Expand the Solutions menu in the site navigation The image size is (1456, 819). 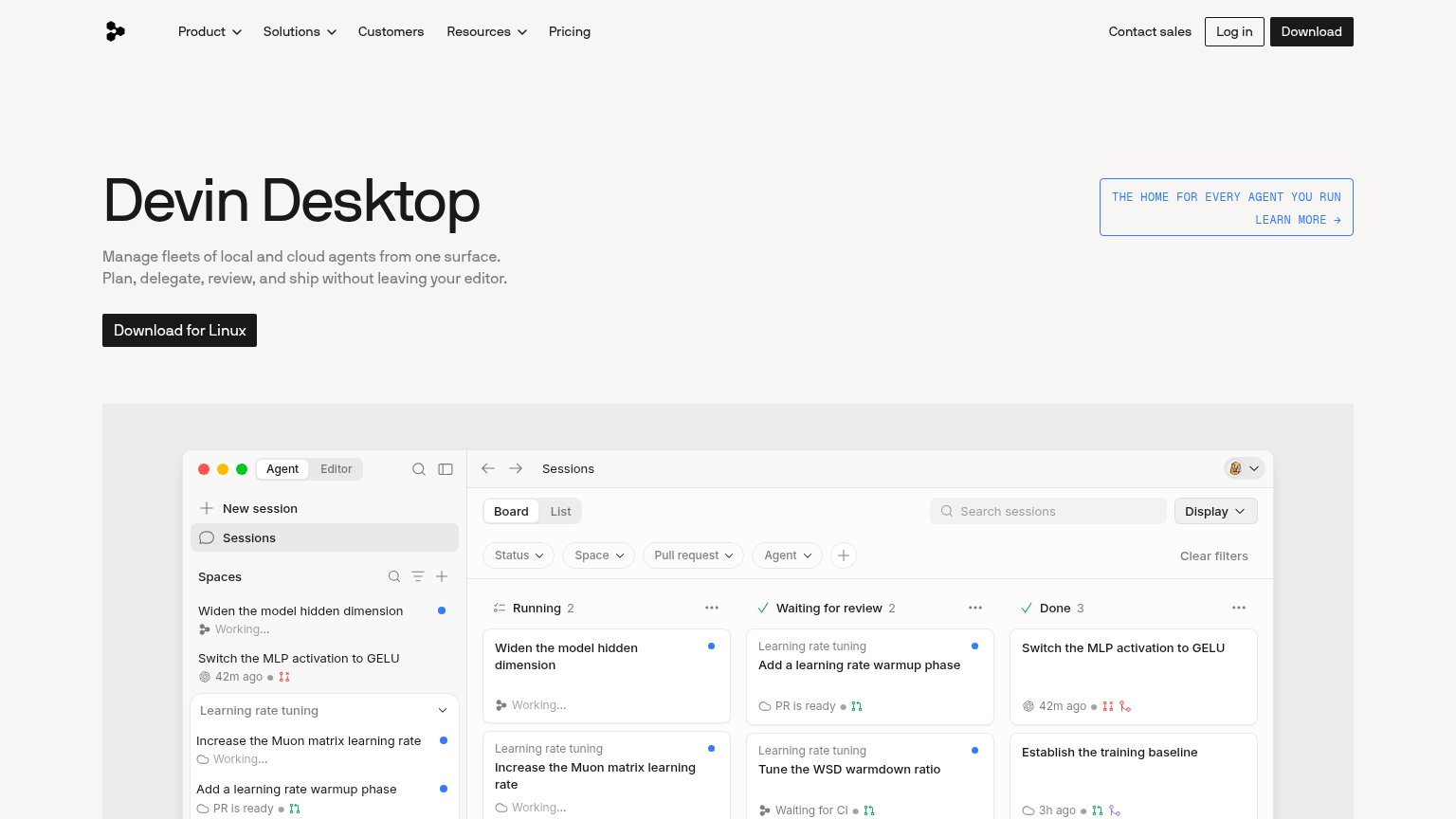(x=300, y=31)
